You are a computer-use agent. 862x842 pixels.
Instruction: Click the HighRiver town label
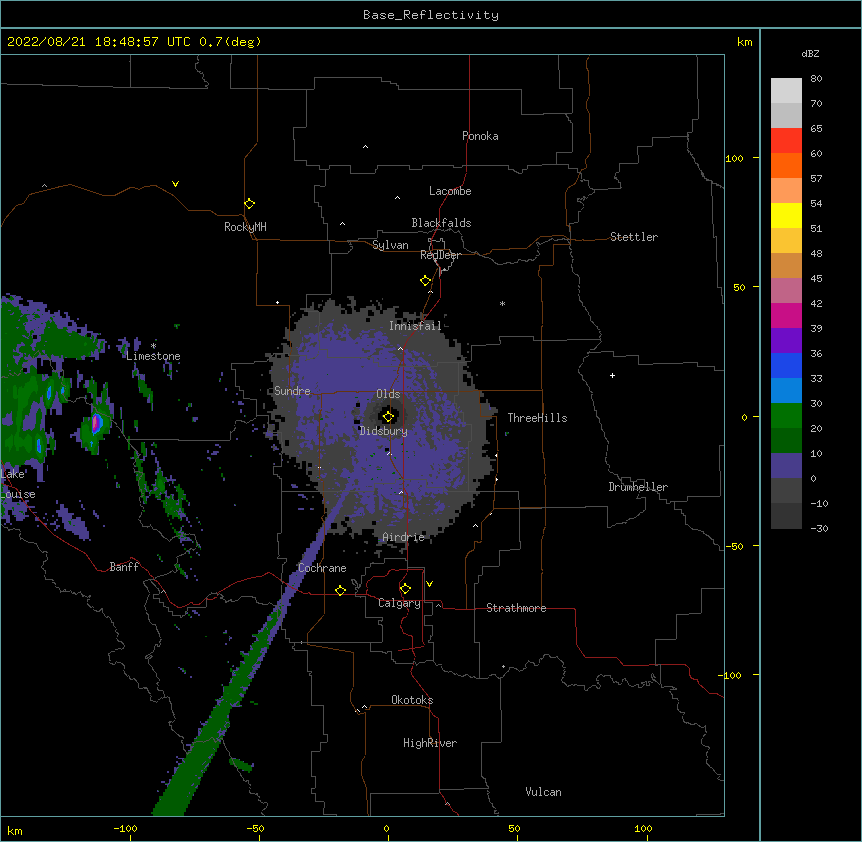(x=430, y=743)
